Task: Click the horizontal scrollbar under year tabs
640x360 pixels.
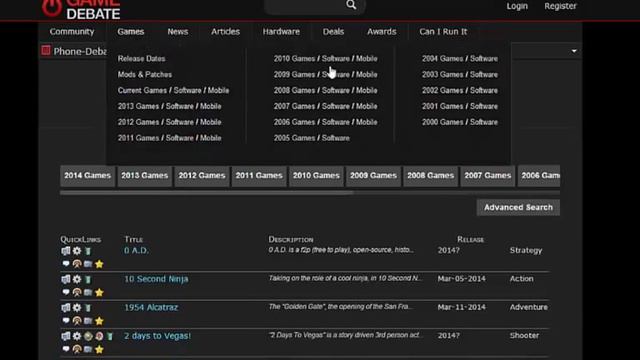Action: 207,192
